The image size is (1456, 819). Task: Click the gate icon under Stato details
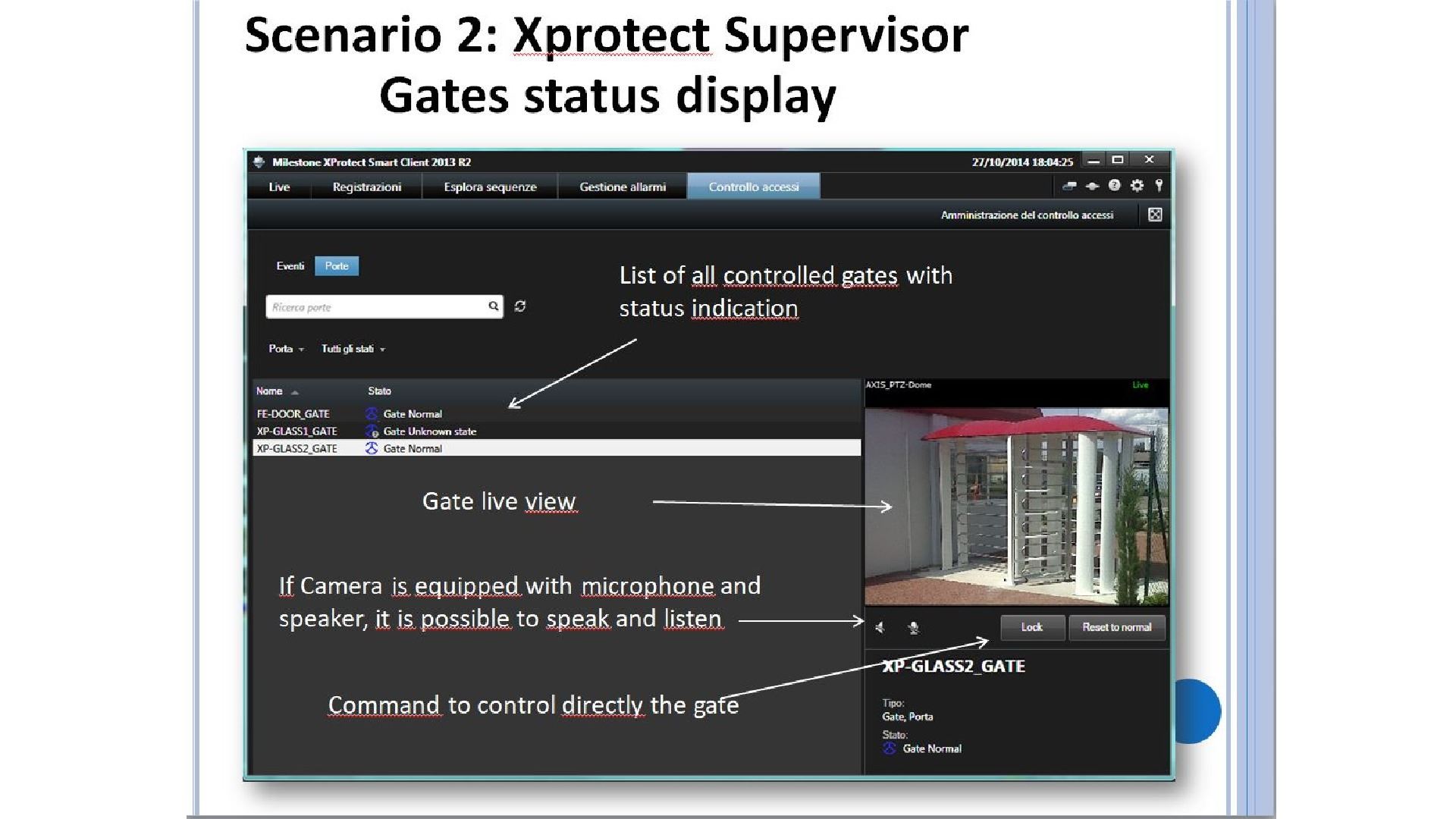[890, 748]
